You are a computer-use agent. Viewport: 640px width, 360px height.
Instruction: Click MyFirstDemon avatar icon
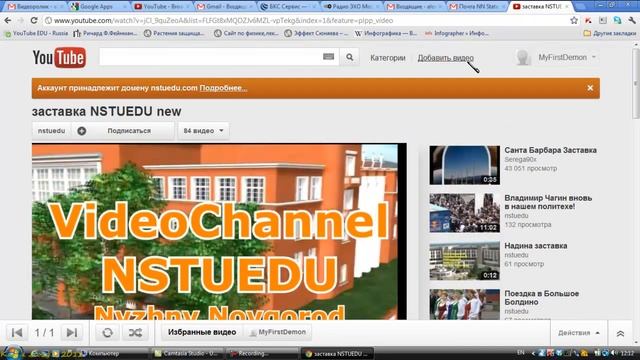[x=523, y=58]
